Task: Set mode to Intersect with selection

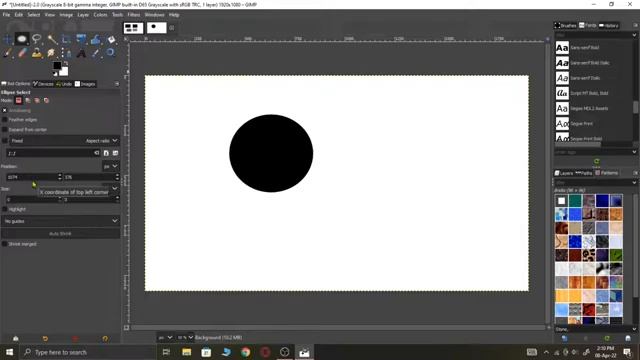Action: tap(47, 100)
